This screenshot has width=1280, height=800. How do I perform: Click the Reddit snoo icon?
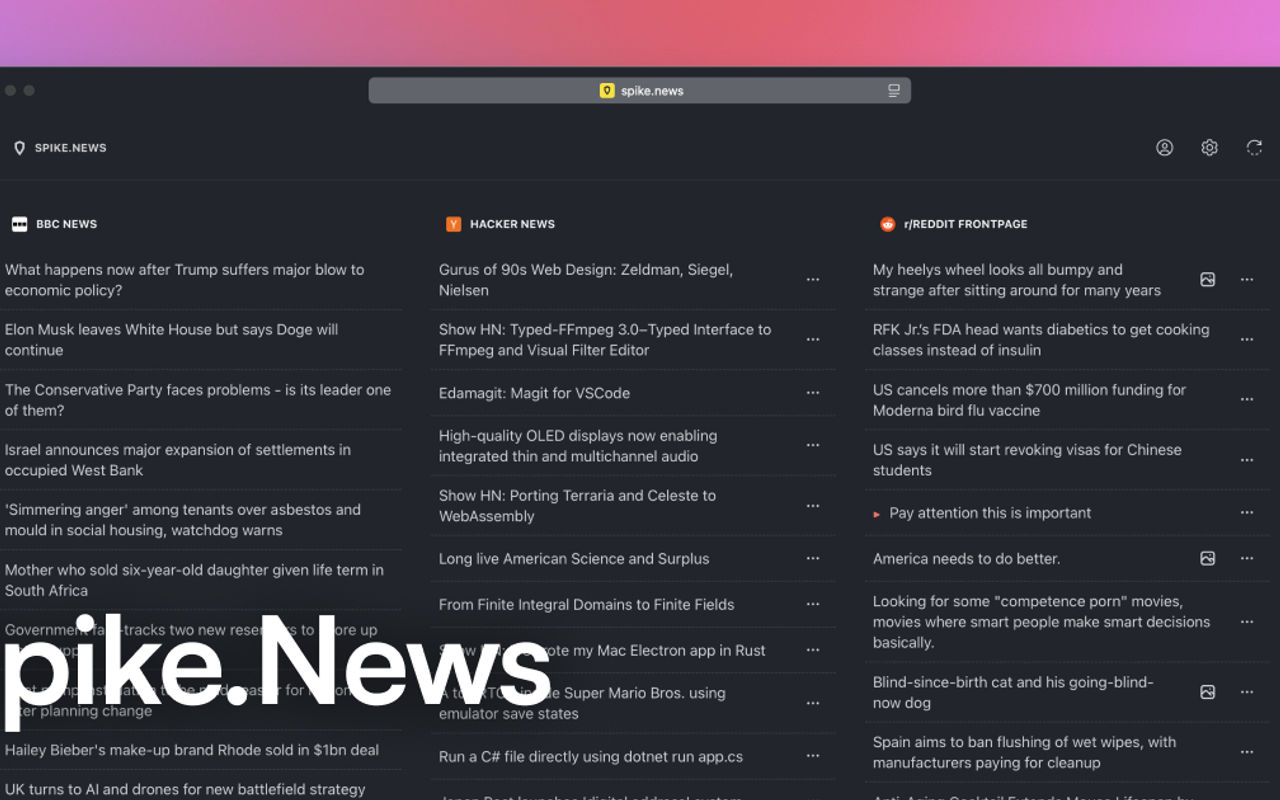click(887, 224)
